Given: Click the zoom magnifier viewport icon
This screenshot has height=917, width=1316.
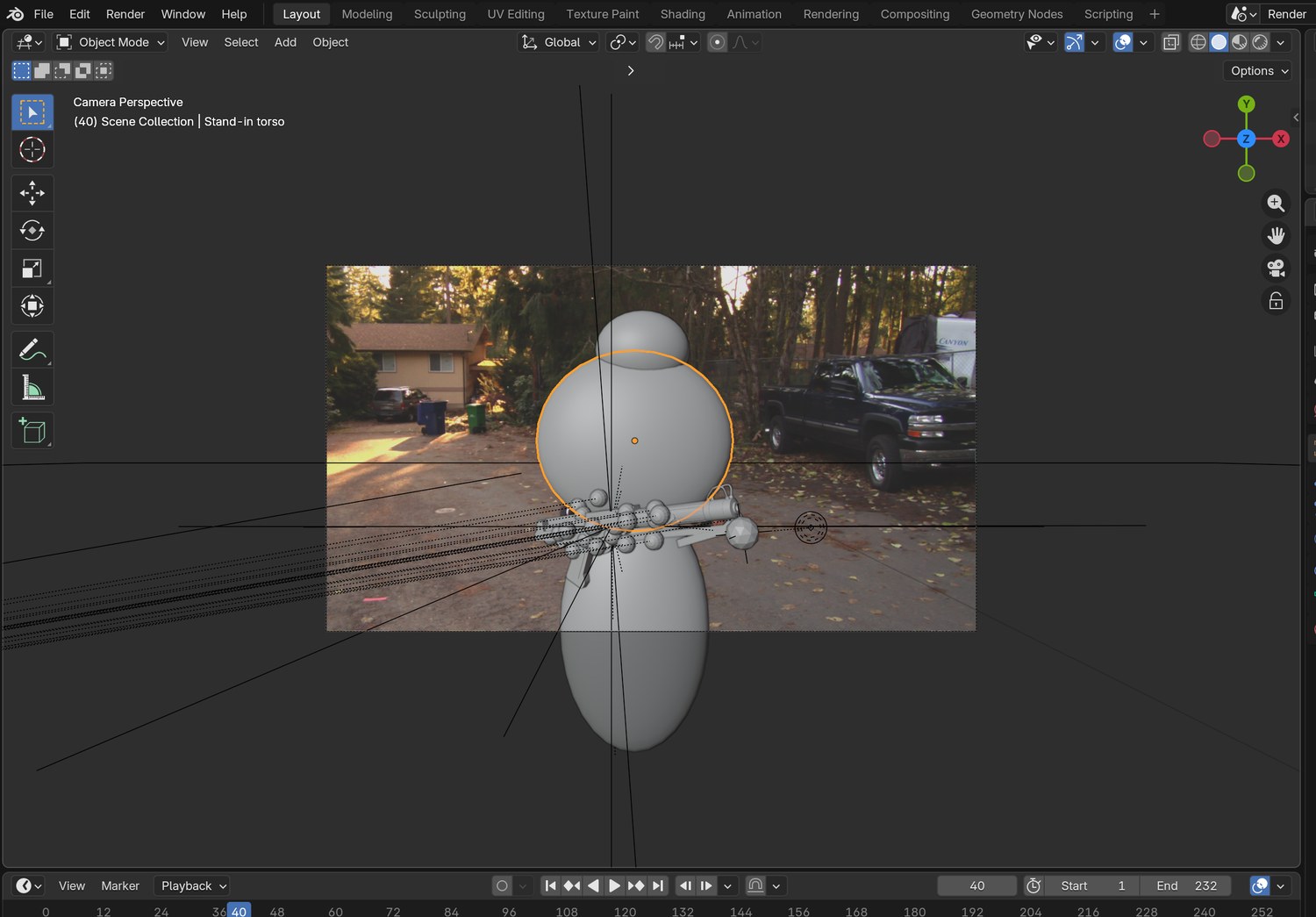Looking at the screenshot, I should [x=1276, y=204].
